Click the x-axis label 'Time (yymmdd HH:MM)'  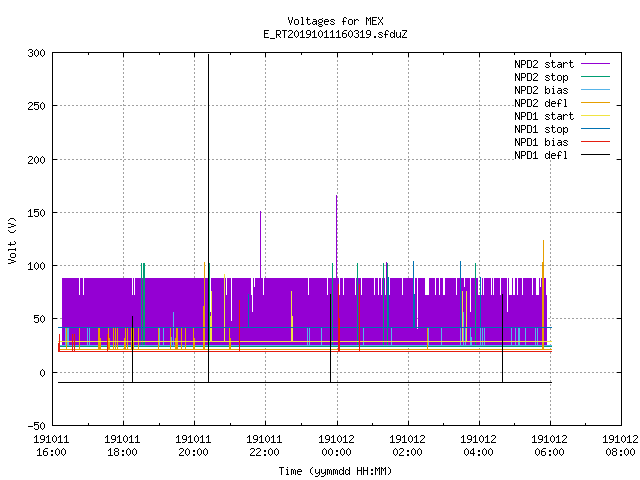pyautogui.click(x=335, y=471)
